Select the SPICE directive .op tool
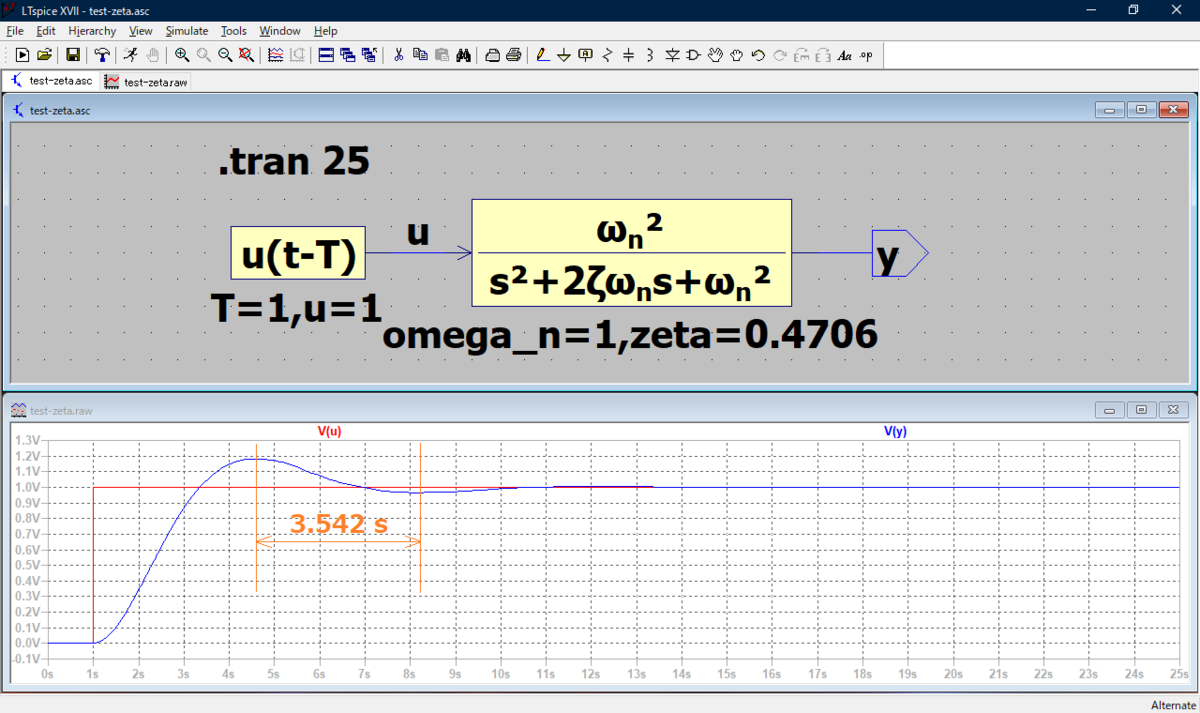Image resolution: width=1200 pixels, height=713 pixels. 866,55
